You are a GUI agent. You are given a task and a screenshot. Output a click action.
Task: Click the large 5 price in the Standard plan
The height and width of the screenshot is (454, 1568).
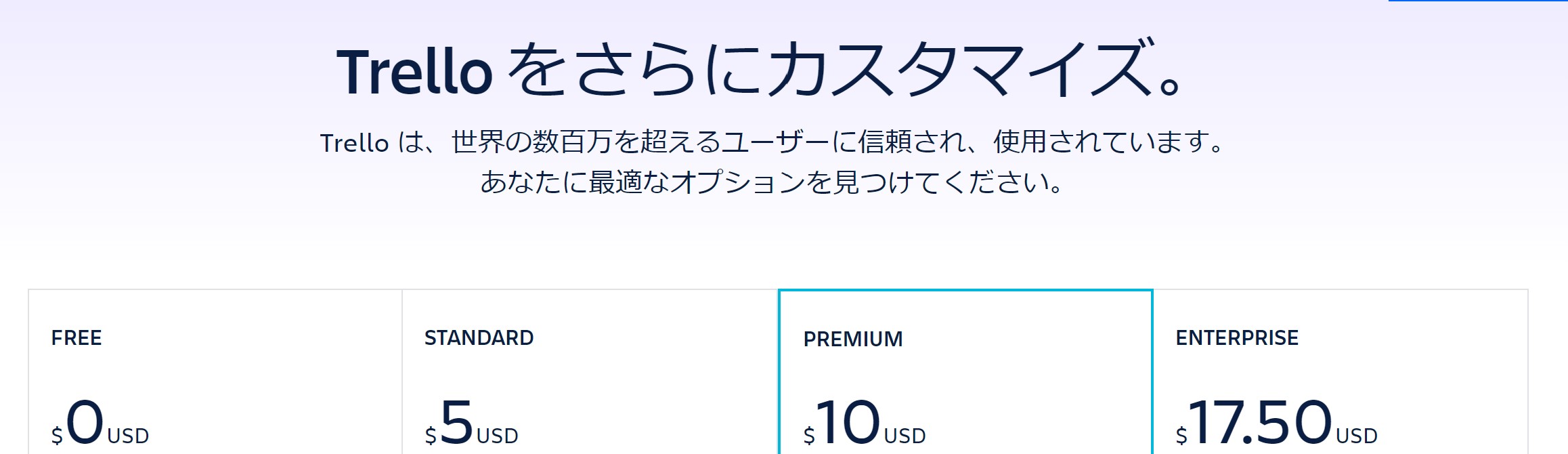[x=456, y=422]
